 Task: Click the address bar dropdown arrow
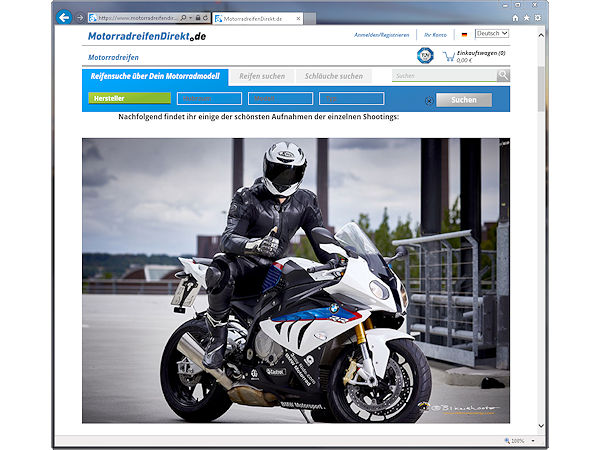(x=190, y=18)
